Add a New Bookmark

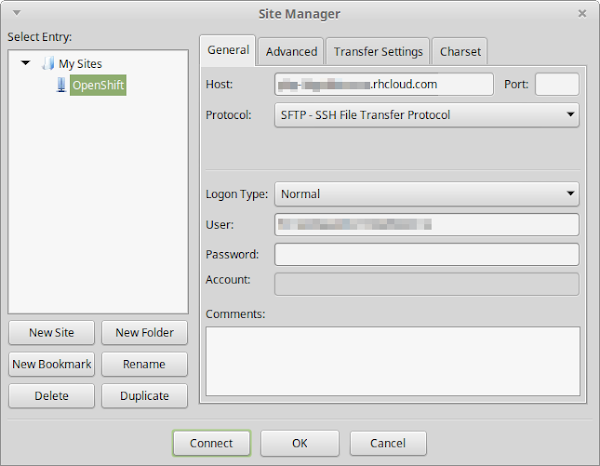coord(52,364)
